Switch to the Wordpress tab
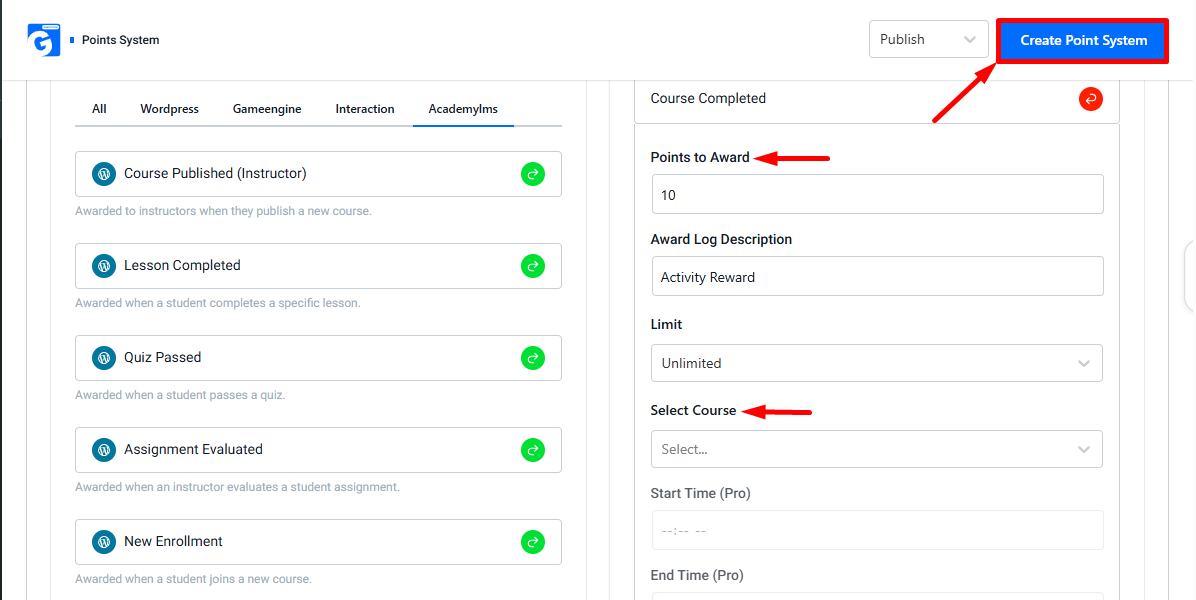This screenshot has width=1196, height=600. point(169,109)
